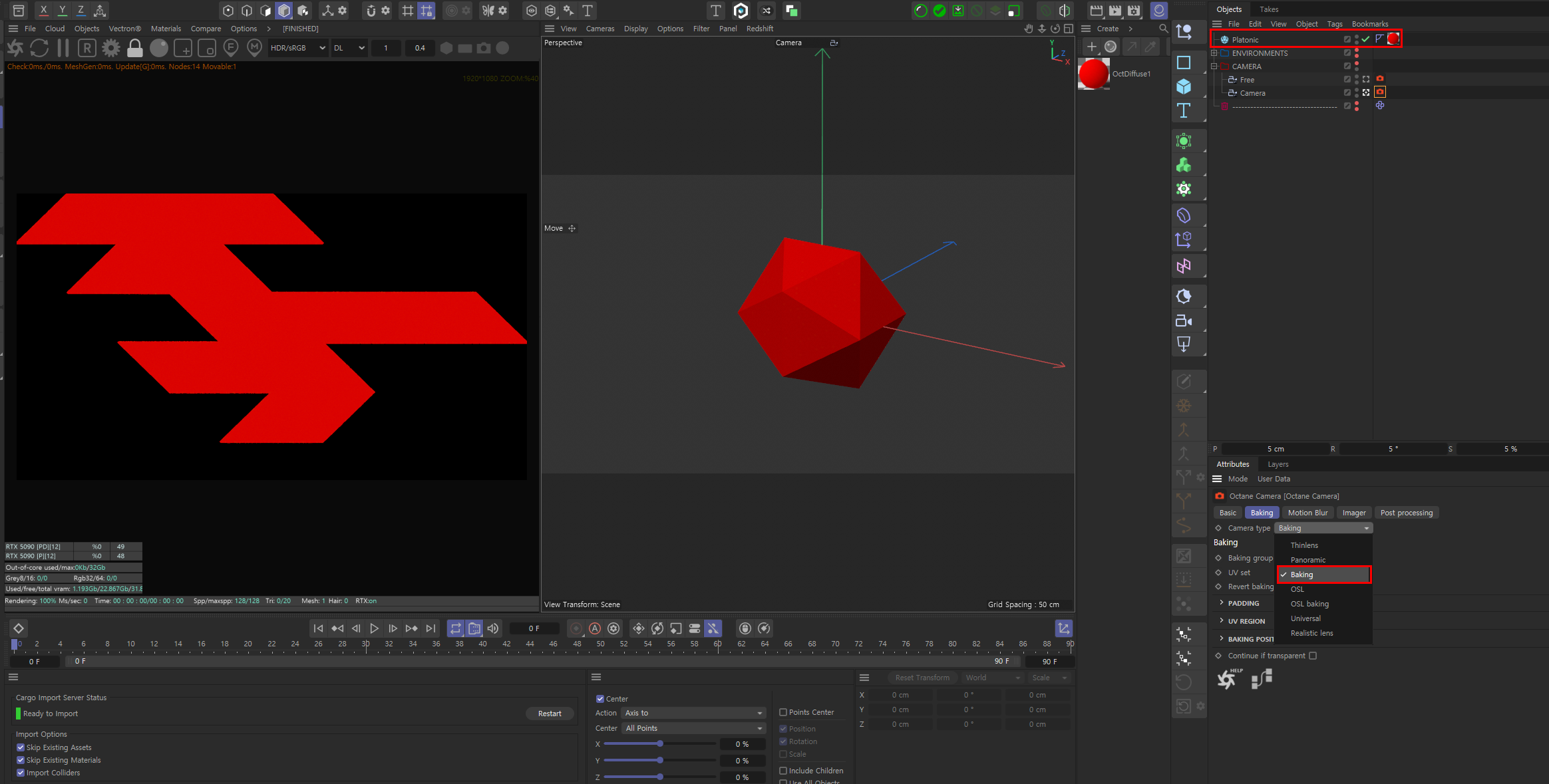Click the Y percentage slider handle

point(660,760)
